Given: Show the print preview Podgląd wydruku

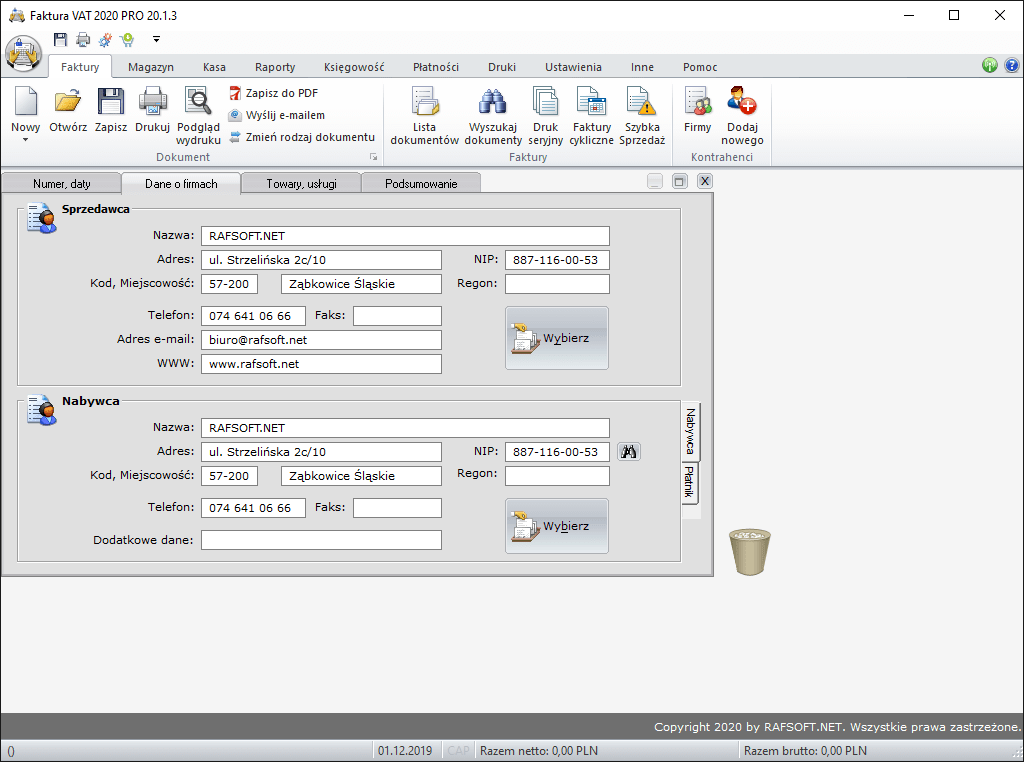Looking at the screenshot, I should tap(199, 116).
